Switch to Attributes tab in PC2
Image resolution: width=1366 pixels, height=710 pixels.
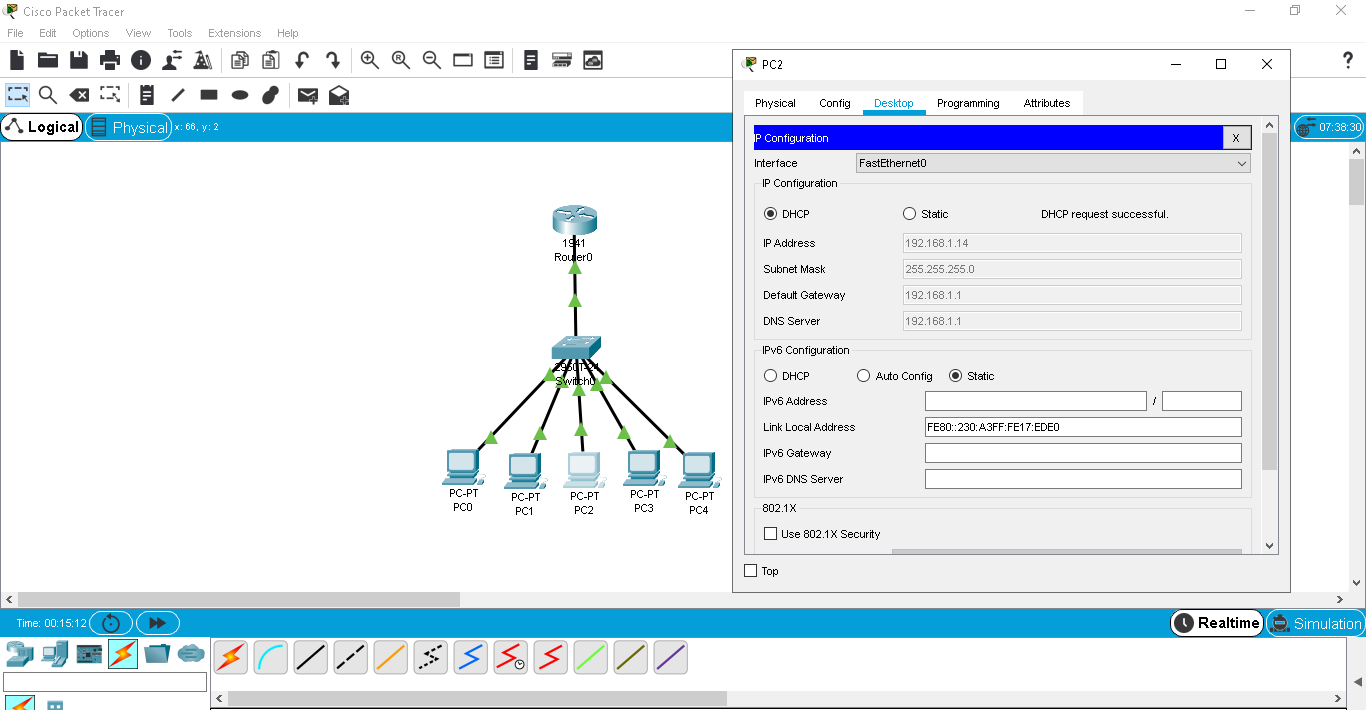[1046, 103]
